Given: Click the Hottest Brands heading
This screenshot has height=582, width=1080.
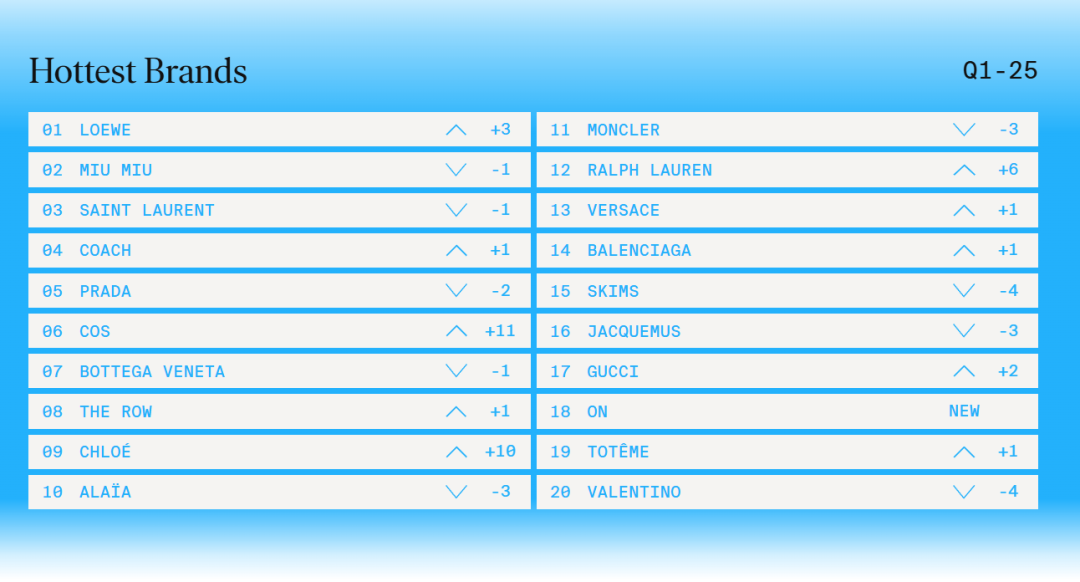Looking at the screenshot, I should tap(138, 71).
